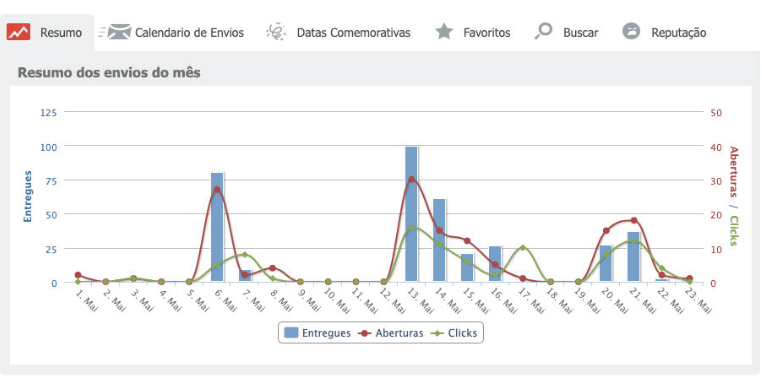Open the Resumo tab
This screenshot has height=377, width=762.
(x=47, y=33)
